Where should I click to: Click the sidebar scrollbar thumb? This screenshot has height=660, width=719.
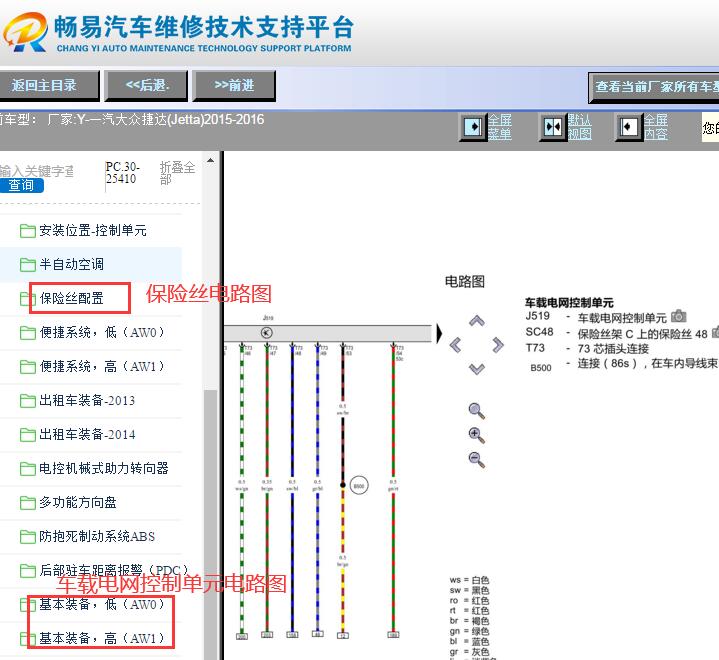[x=210, y=525]
